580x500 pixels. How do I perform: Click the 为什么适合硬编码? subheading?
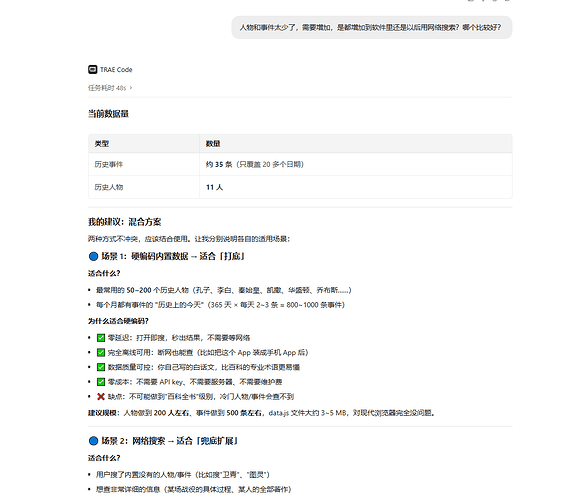tap(118, 321)
